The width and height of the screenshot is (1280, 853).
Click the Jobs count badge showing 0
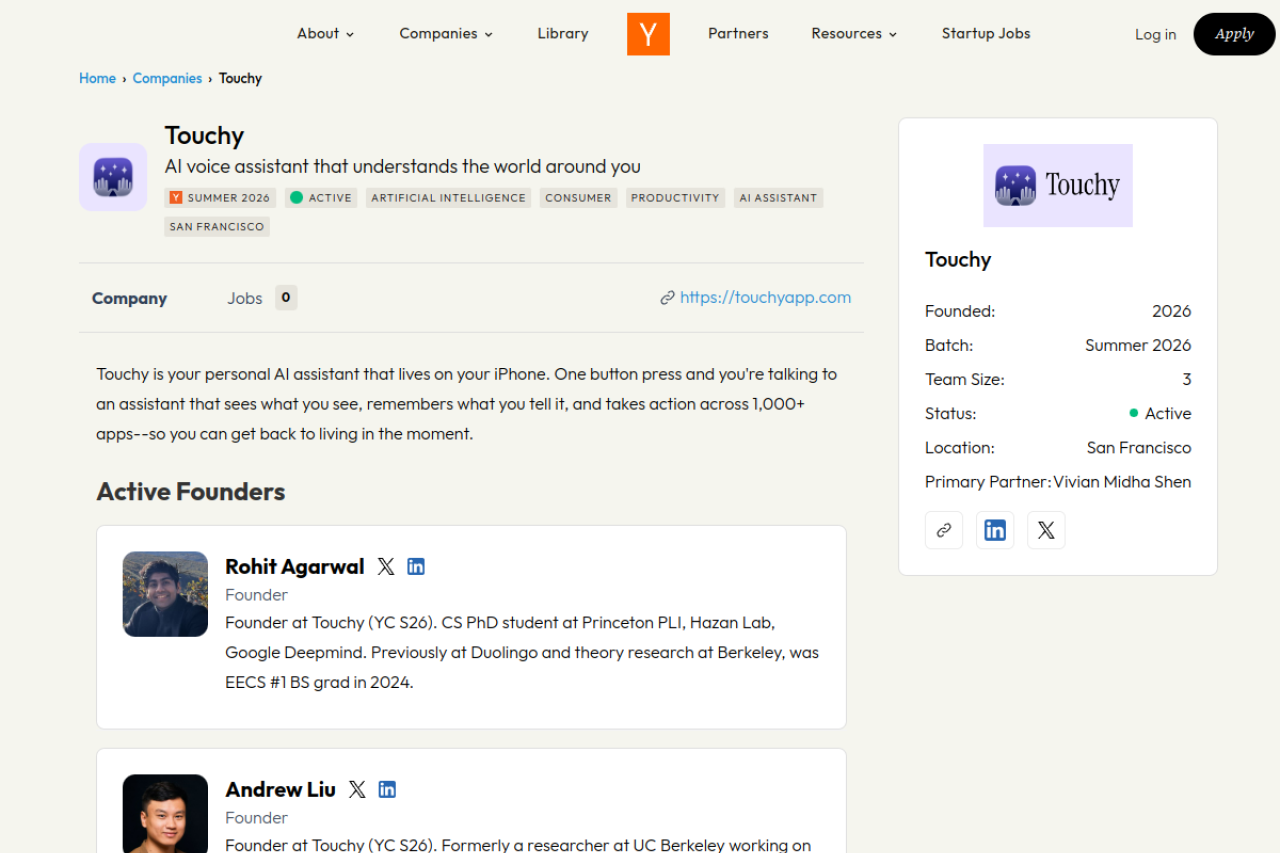(x=286, y=298)
